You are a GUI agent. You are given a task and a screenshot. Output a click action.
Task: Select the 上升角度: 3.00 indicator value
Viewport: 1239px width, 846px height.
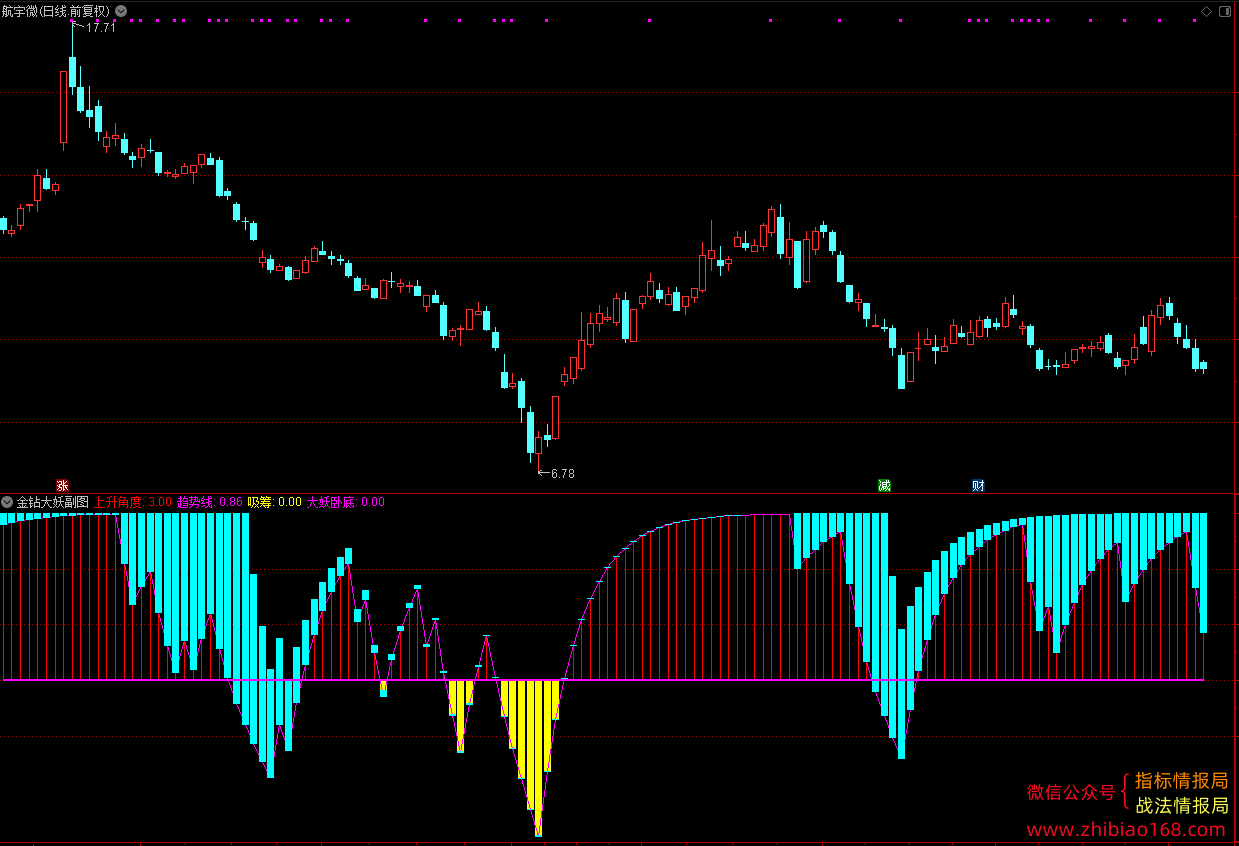pyautogui.click(x=133, y=502)
